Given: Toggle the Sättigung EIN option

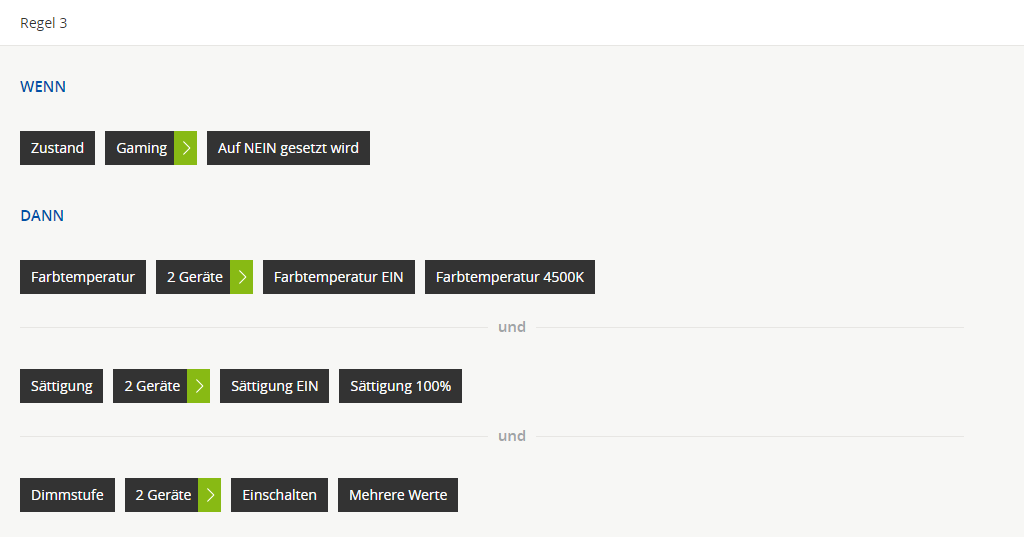Looking at the screenshot, I should click(274, 386).
